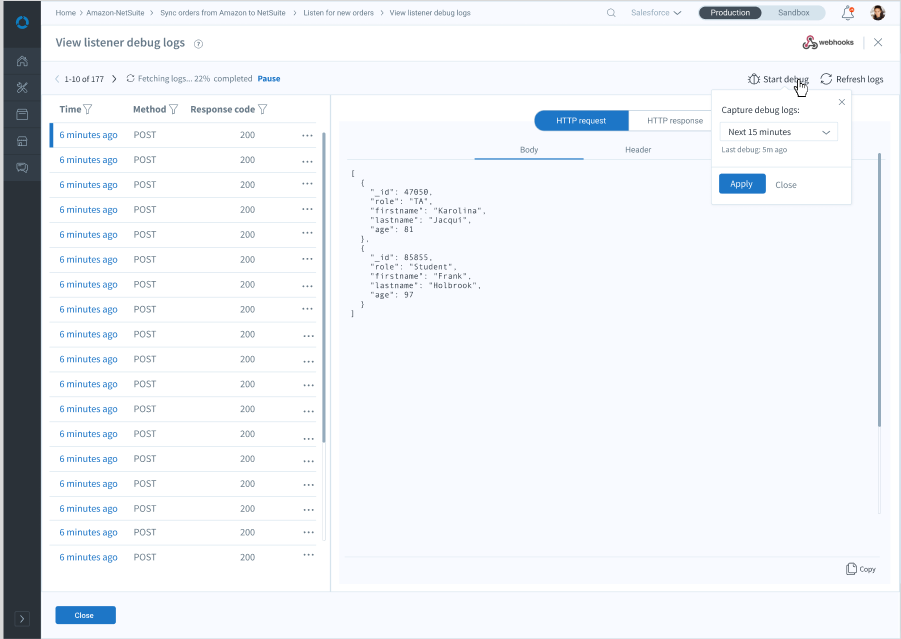The image size is (901, 639).
Task: Select the Body tab
Action: click(x=529, y=150)
